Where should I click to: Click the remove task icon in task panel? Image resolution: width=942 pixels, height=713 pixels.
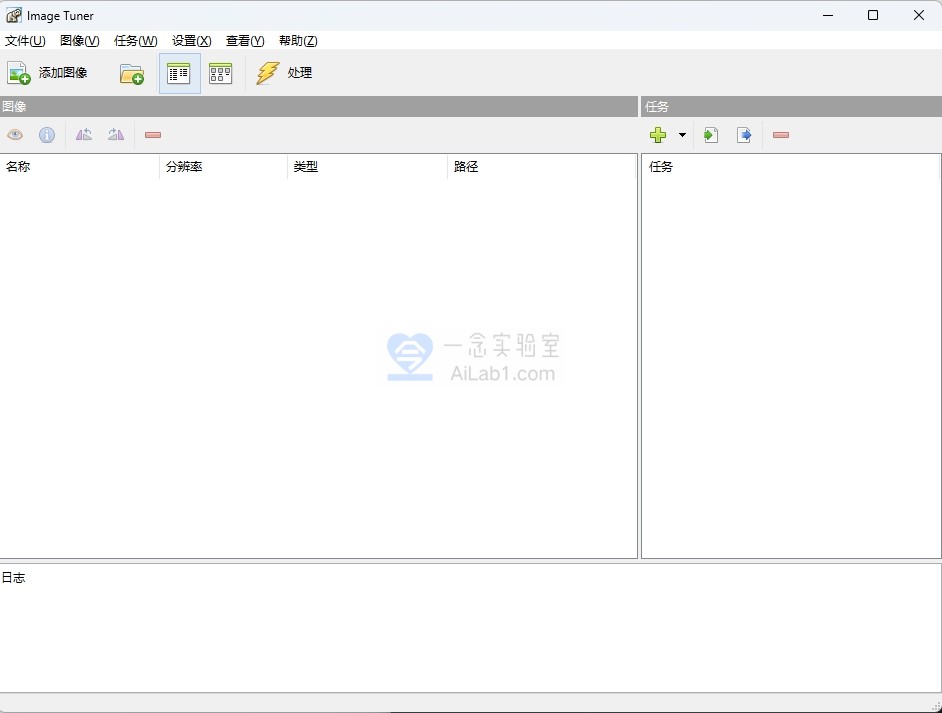(781, 134)
